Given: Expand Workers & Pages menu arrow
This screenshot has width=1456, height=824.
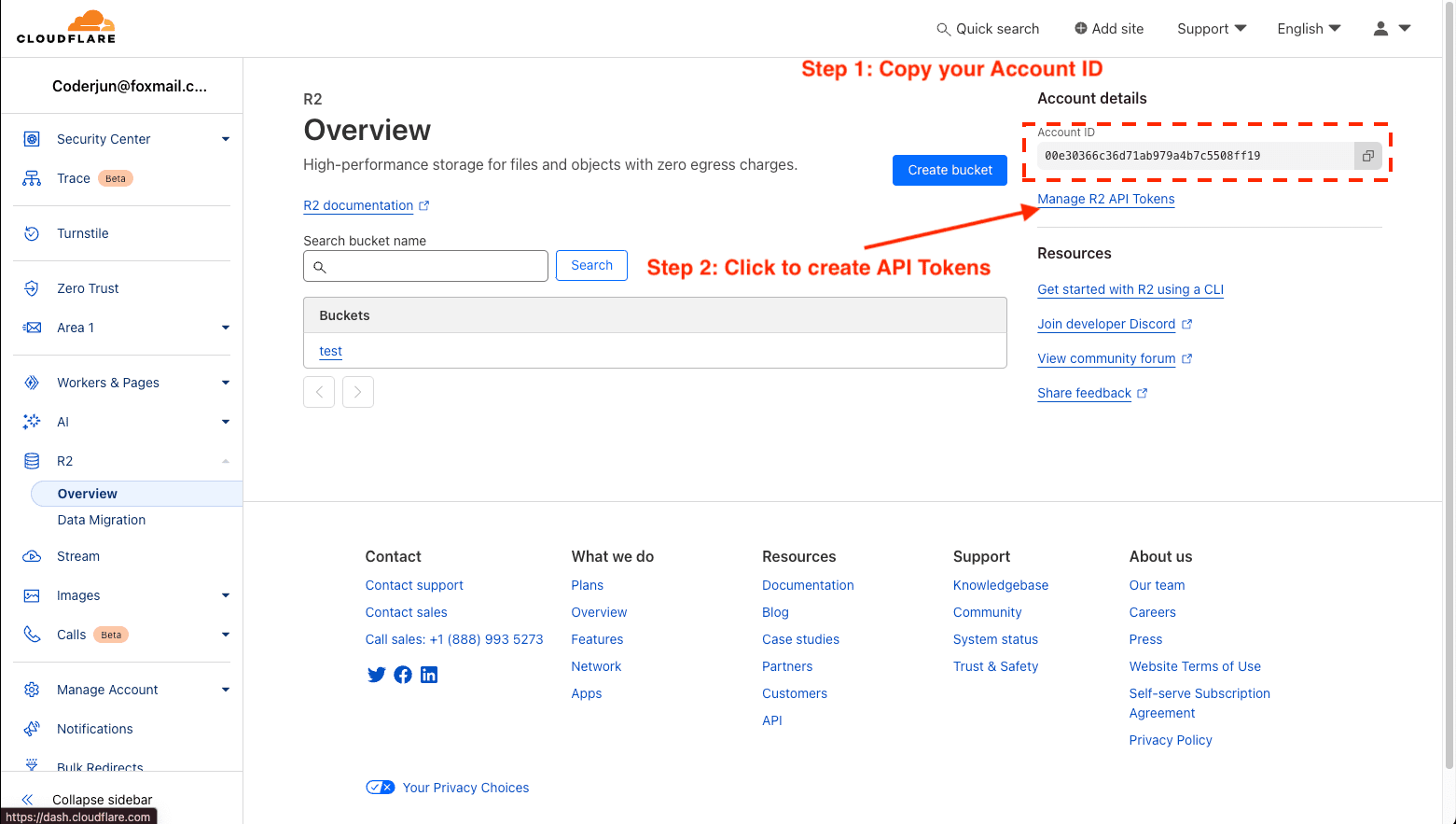Looking at the screenshot, I should (x=226, y=383).
